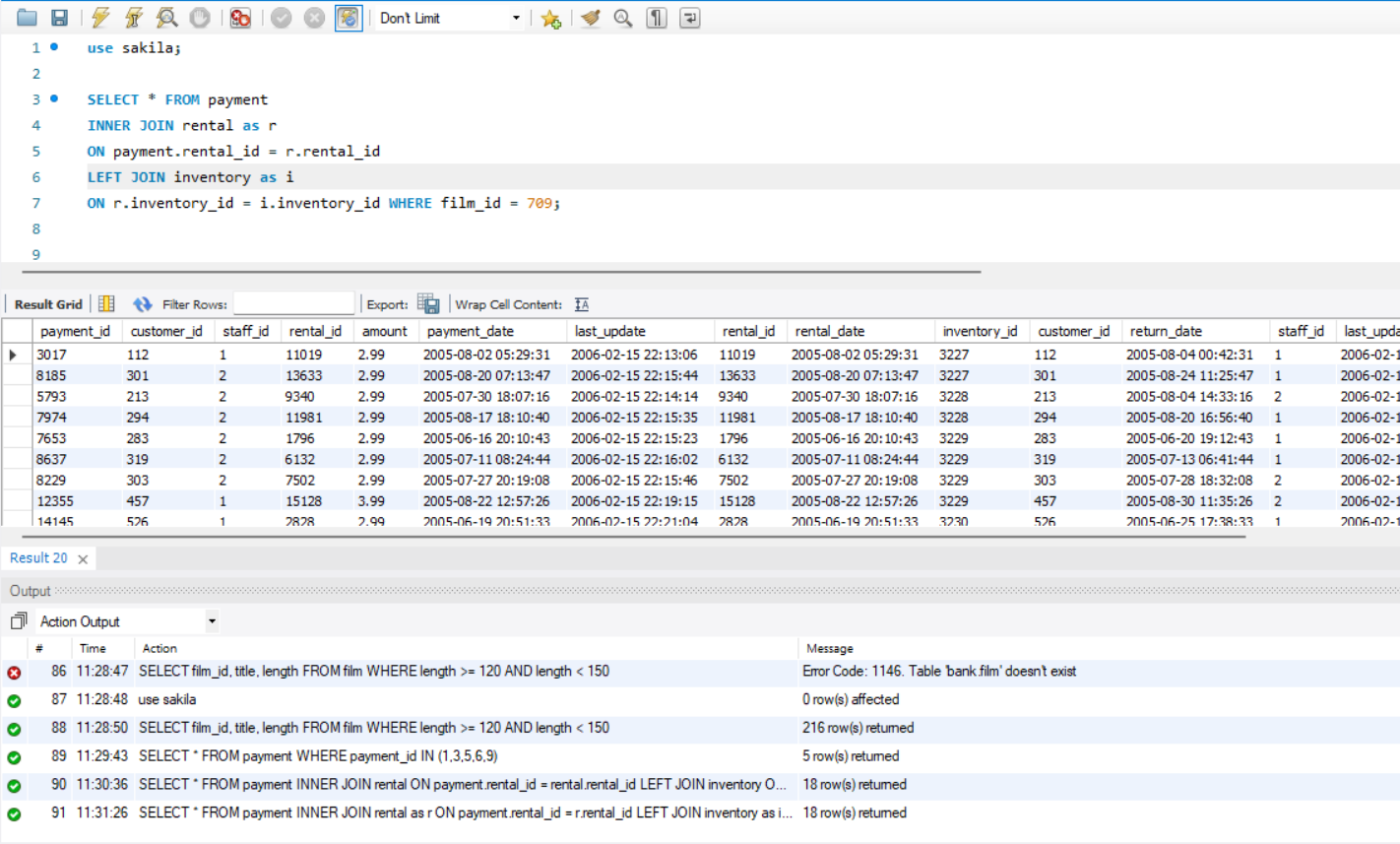Execute the whole script with lightning icon
The image size is (1400, 844).
click(100, 18)
